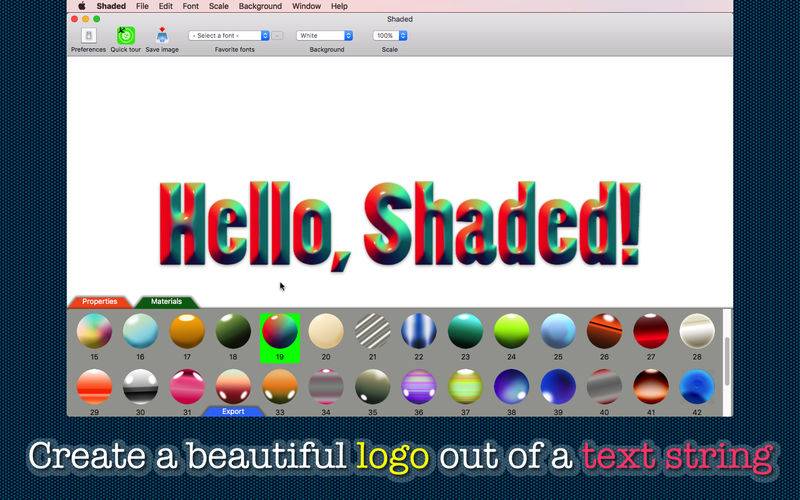The image size is (800, 500).
Task: Open the Scale menu
Action: tap(218, 6)
